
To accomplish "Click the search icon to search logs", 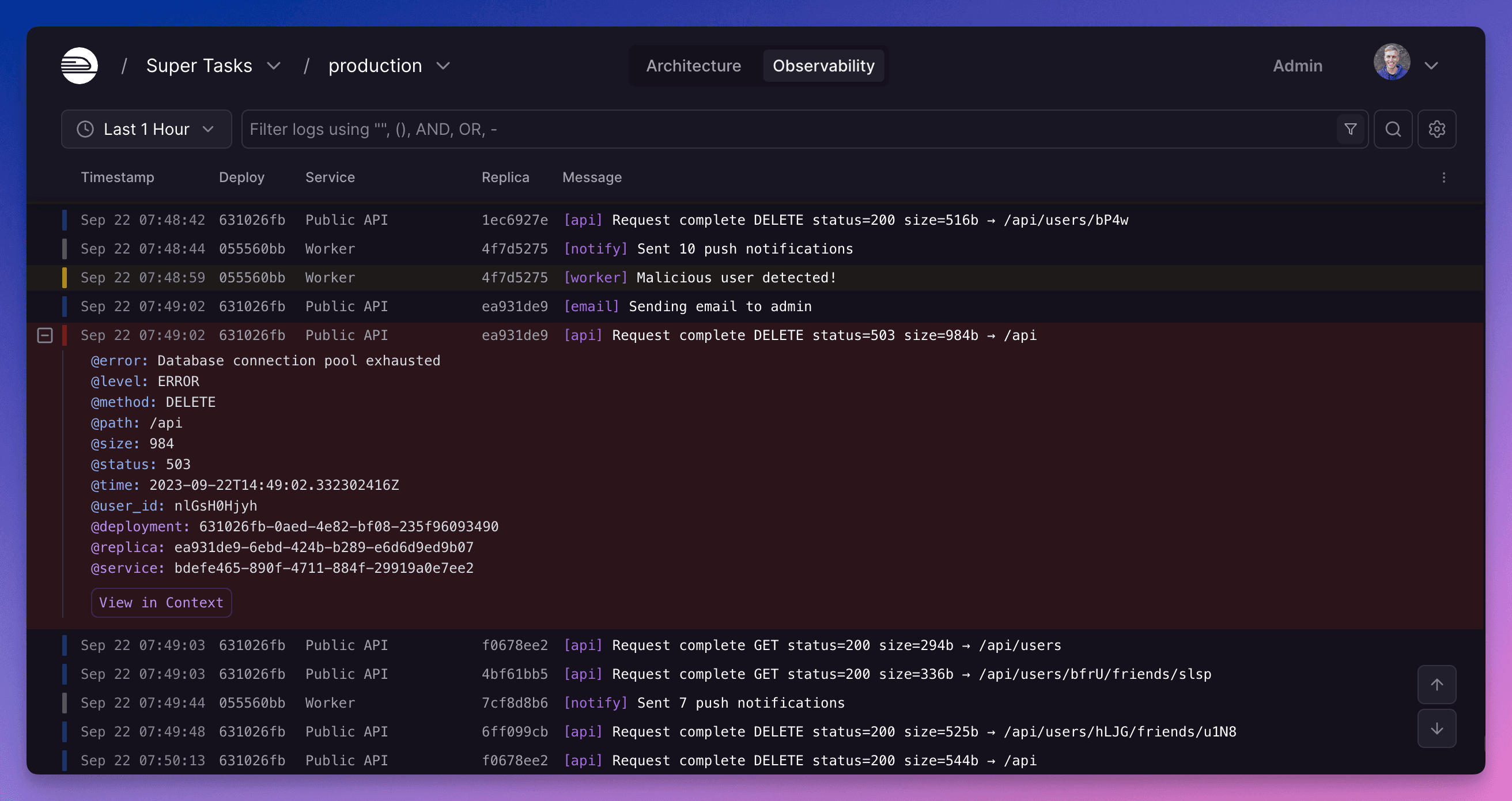I will click(x=1393, y=129).
